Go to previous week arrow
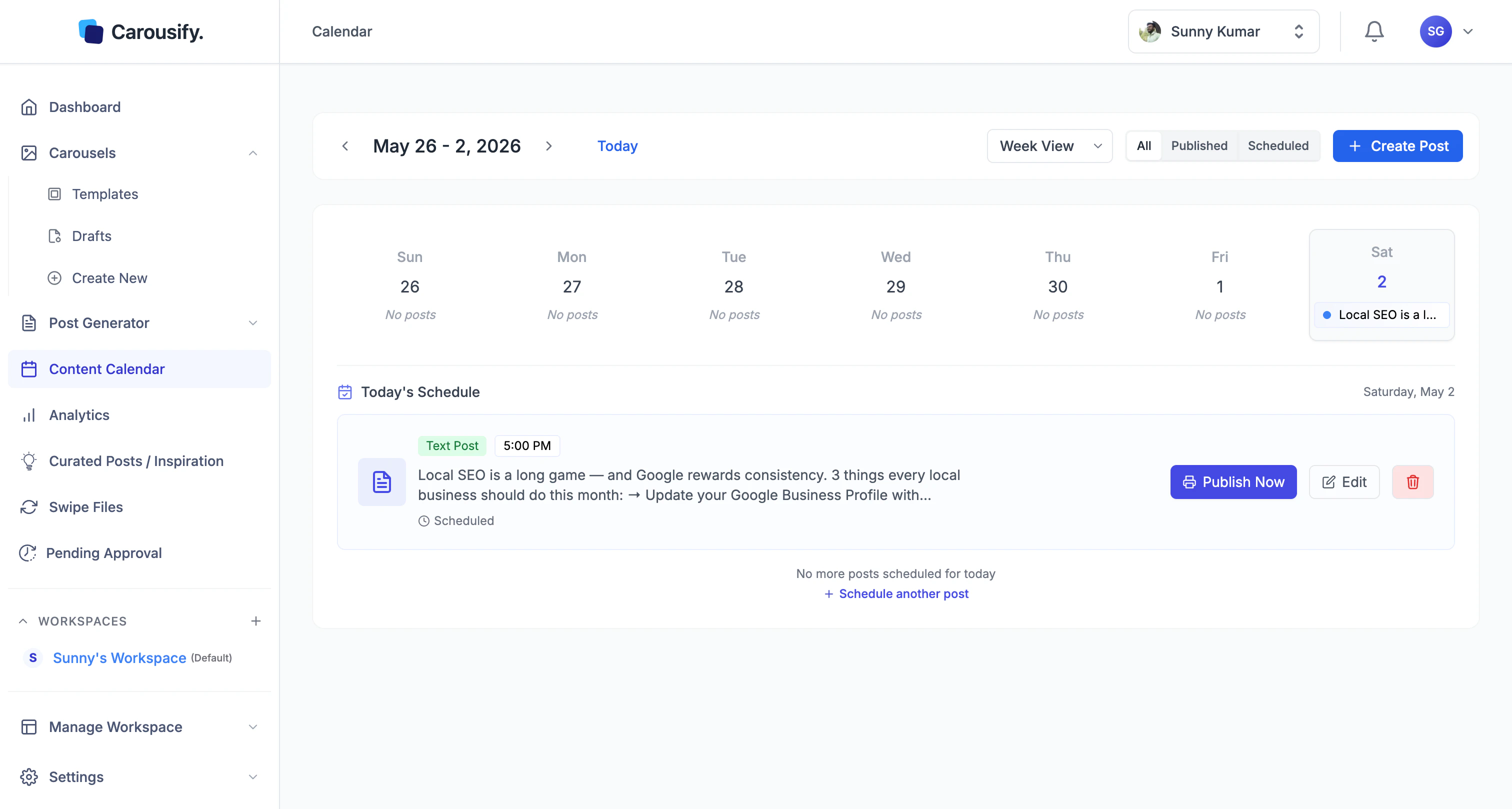1512x809 pixels. [x=345, y=145]
